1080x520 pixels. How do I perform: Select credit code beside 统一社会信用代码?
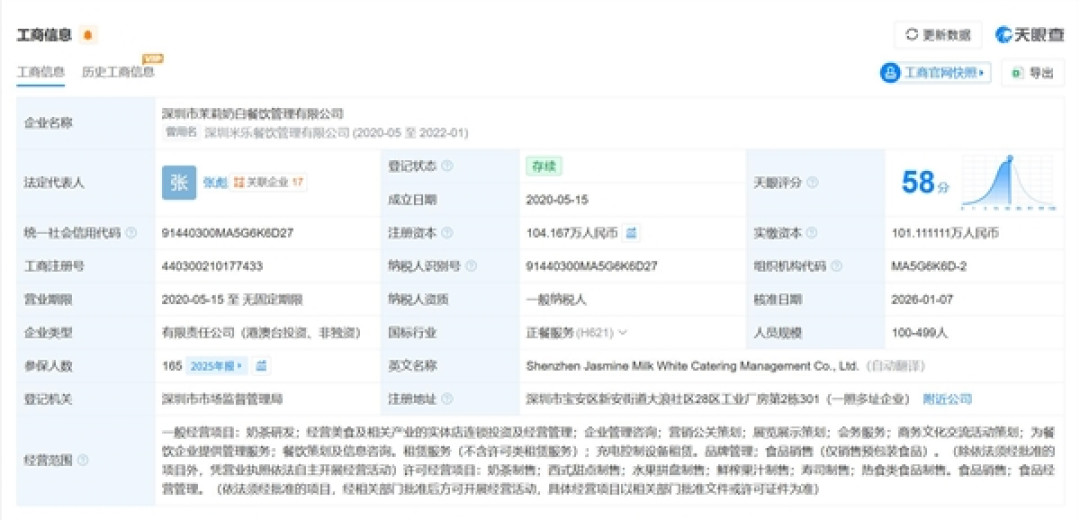[228, 233]
